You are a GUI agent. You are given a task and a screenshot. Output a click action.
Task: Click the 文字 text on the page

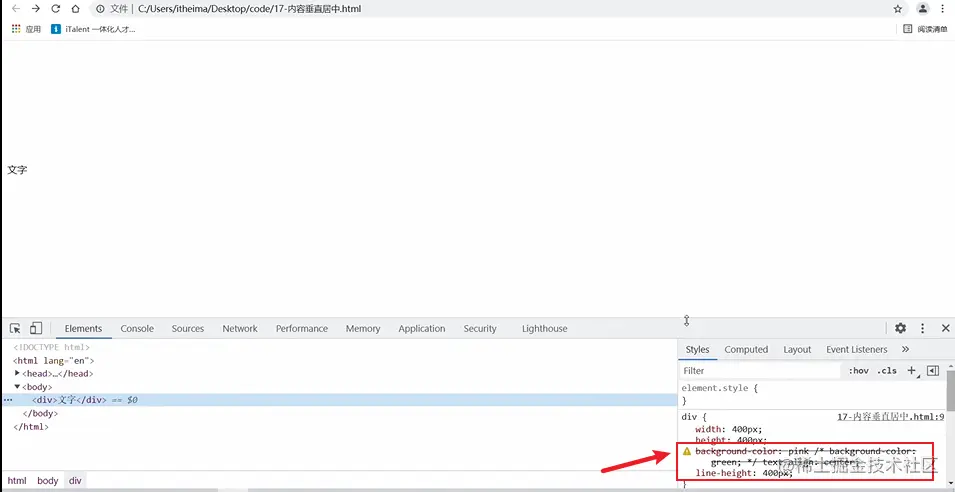[x=17, y=170]
